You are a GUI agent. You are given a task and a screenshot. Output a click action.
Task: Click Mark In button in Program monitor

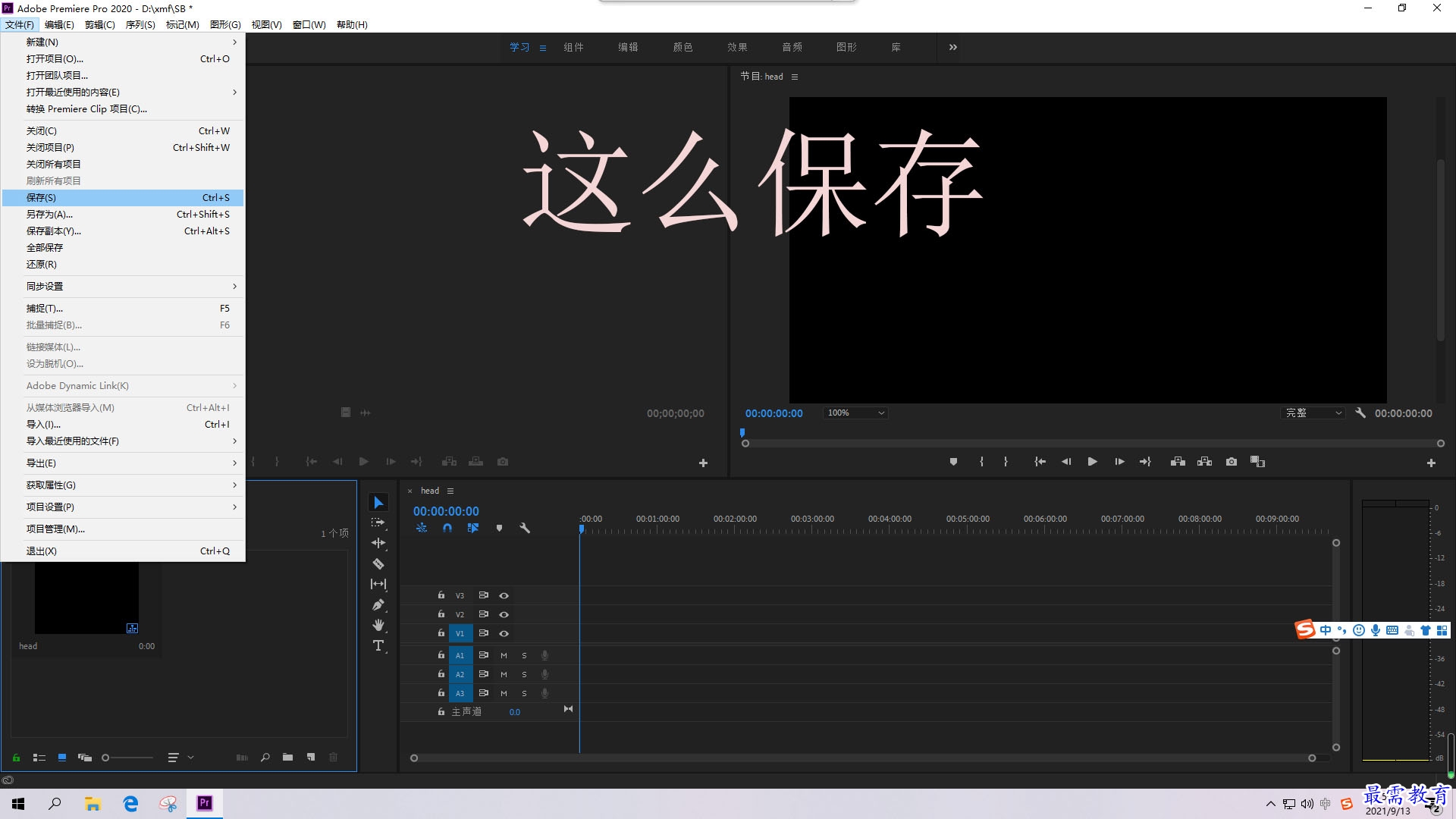(x=981, y=462)
